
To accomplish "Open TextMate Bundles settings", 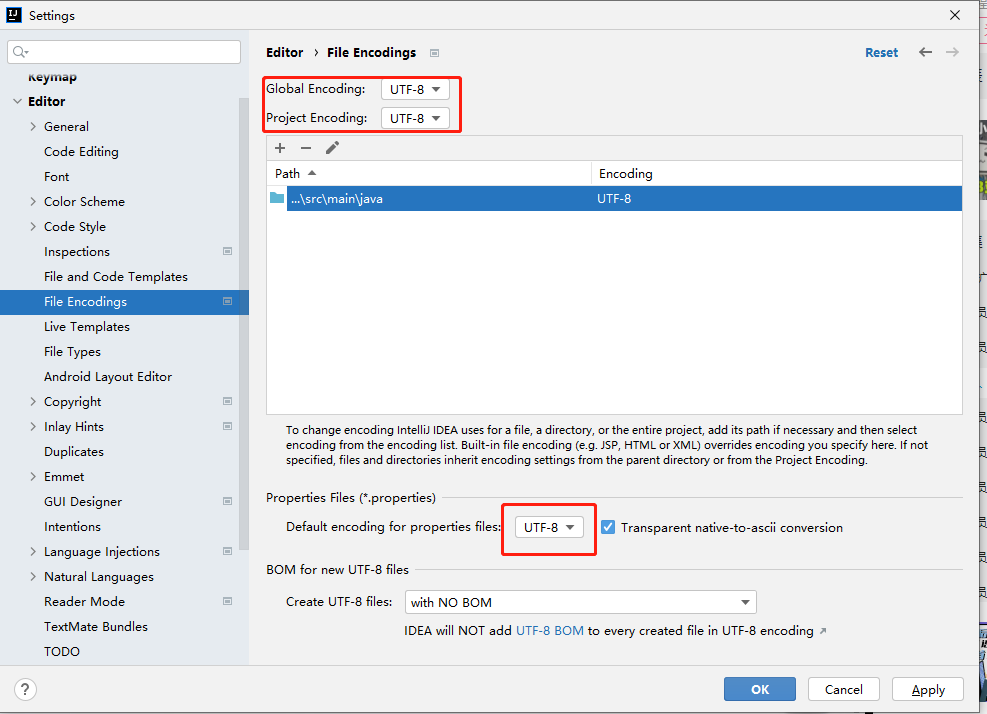I will 96,626.
